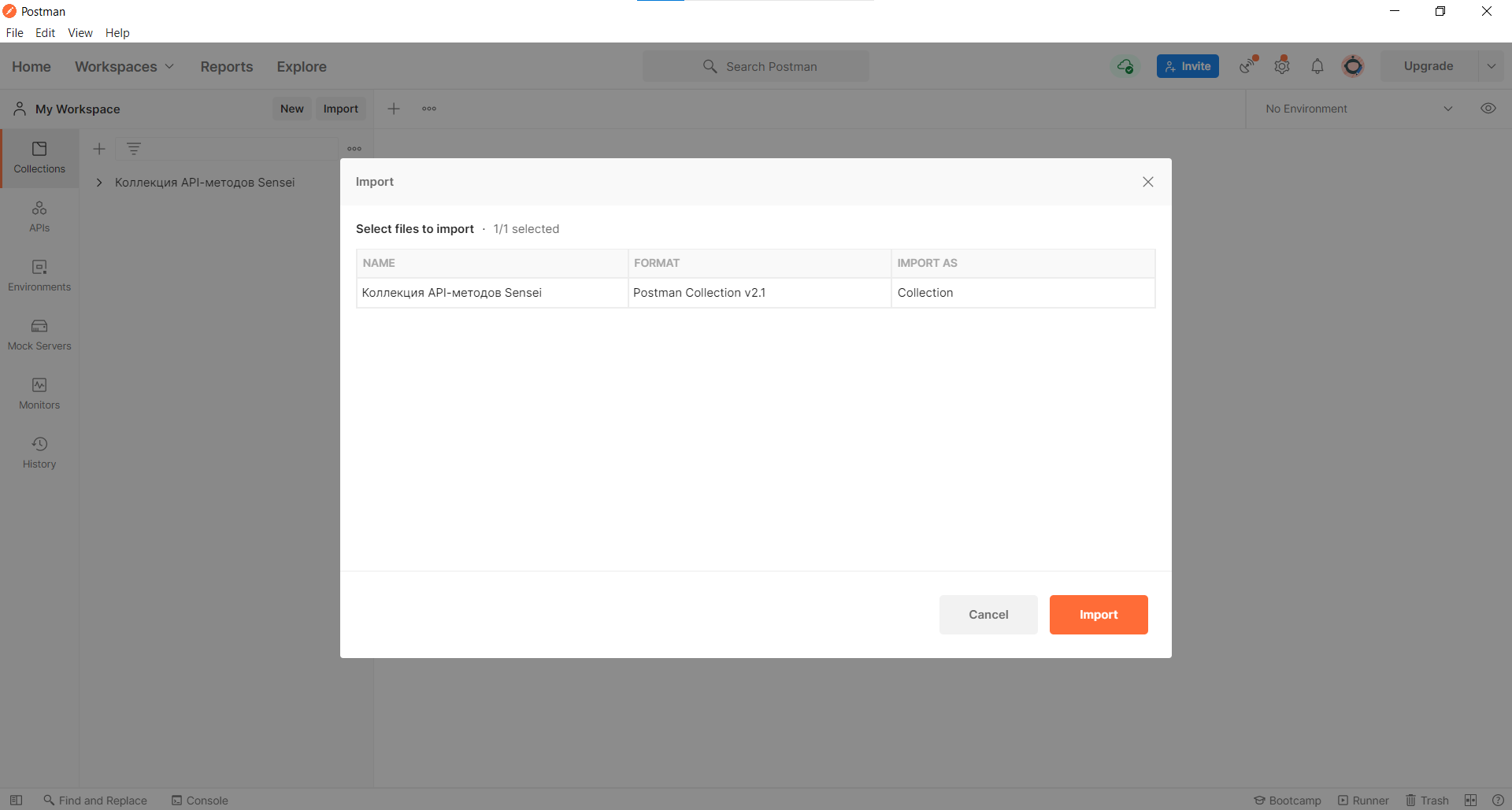1512x810 pixels.
Task: Click the collections filter icon
Action: [x=134, y=149]
